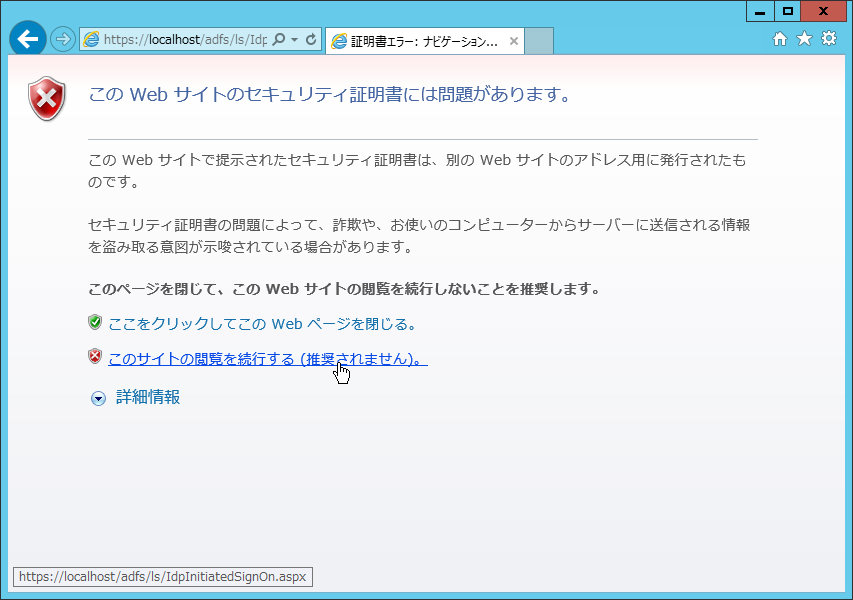Image resolution: width=853 pixels, height=600 pixels.
Task: Open the address bar dropdown arrow
Action: click(x=294, y=40)
